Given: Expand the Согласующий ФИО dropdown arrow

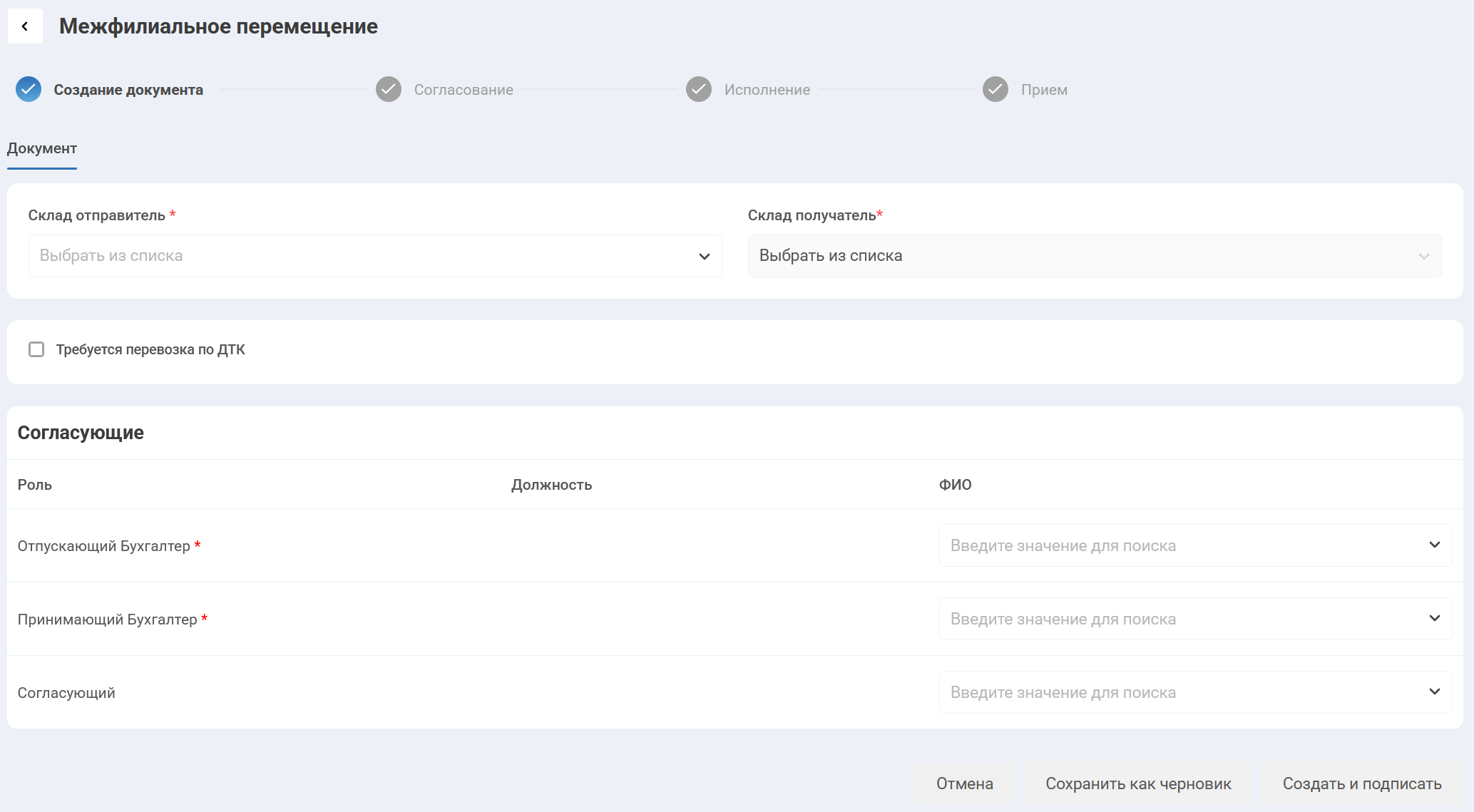Looking at the screenshot, I should tap(1435, 692).
